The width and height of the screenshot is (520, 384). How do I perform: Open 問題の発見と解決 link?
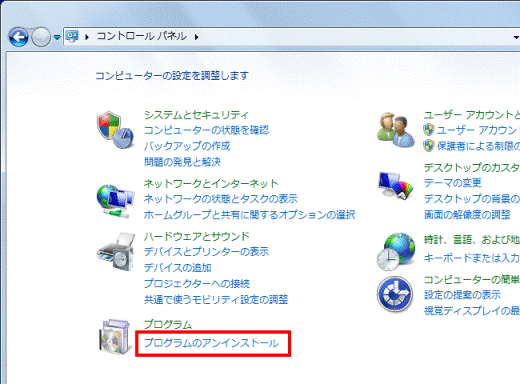coord(182,162)
